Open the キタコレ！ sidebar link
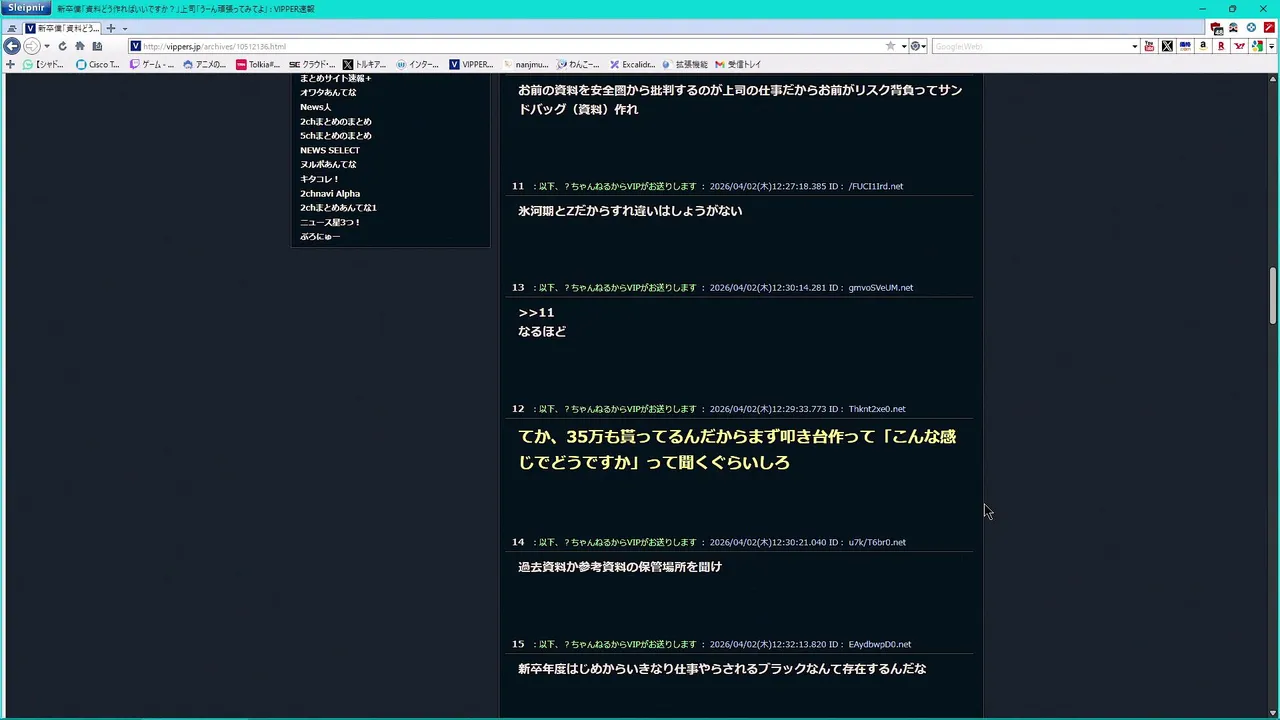Viewport: 1280px width, 720px height. tap(320, 179)
